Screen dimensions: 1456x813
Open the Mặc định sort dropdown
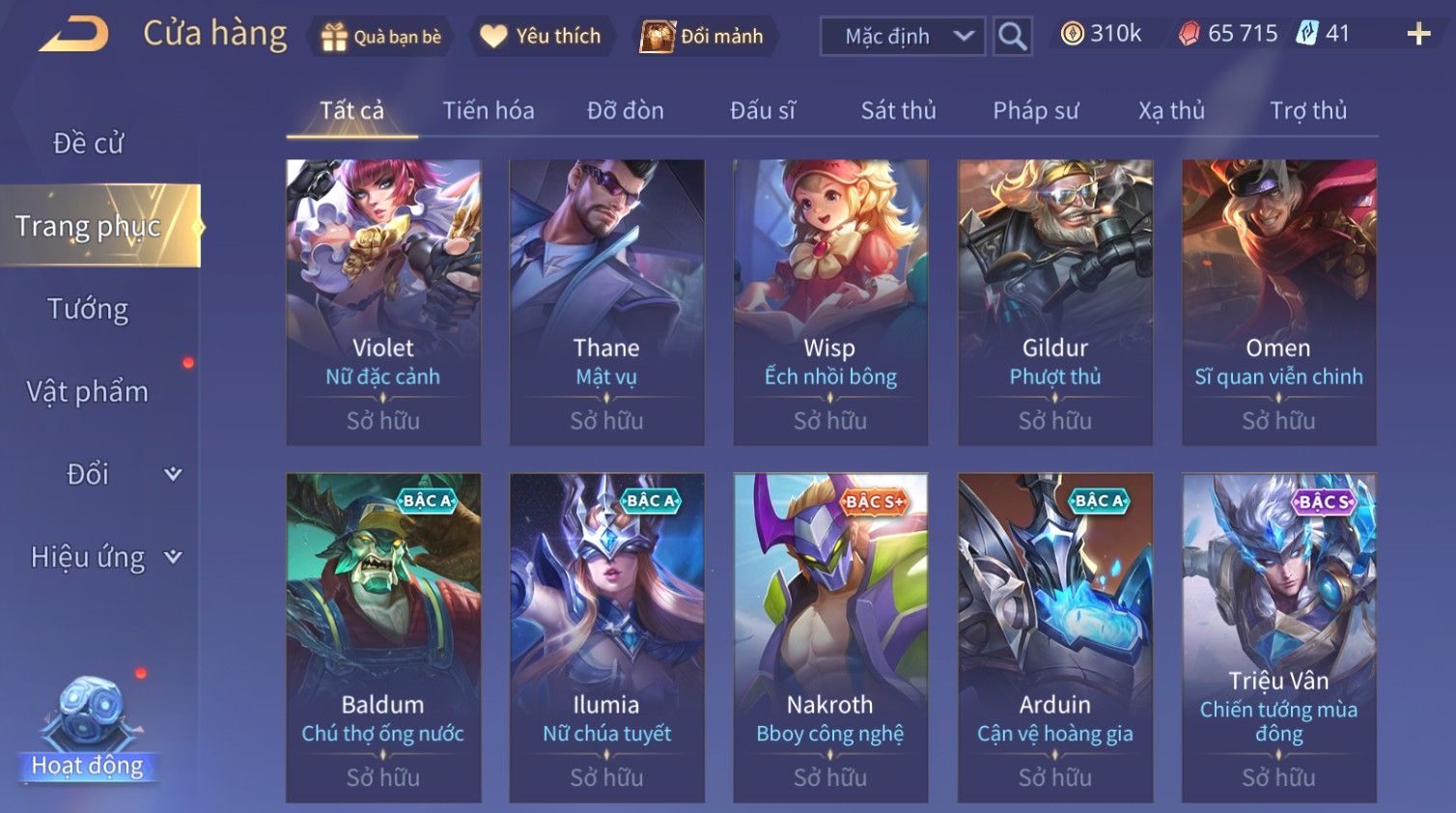tap(903, 37)
